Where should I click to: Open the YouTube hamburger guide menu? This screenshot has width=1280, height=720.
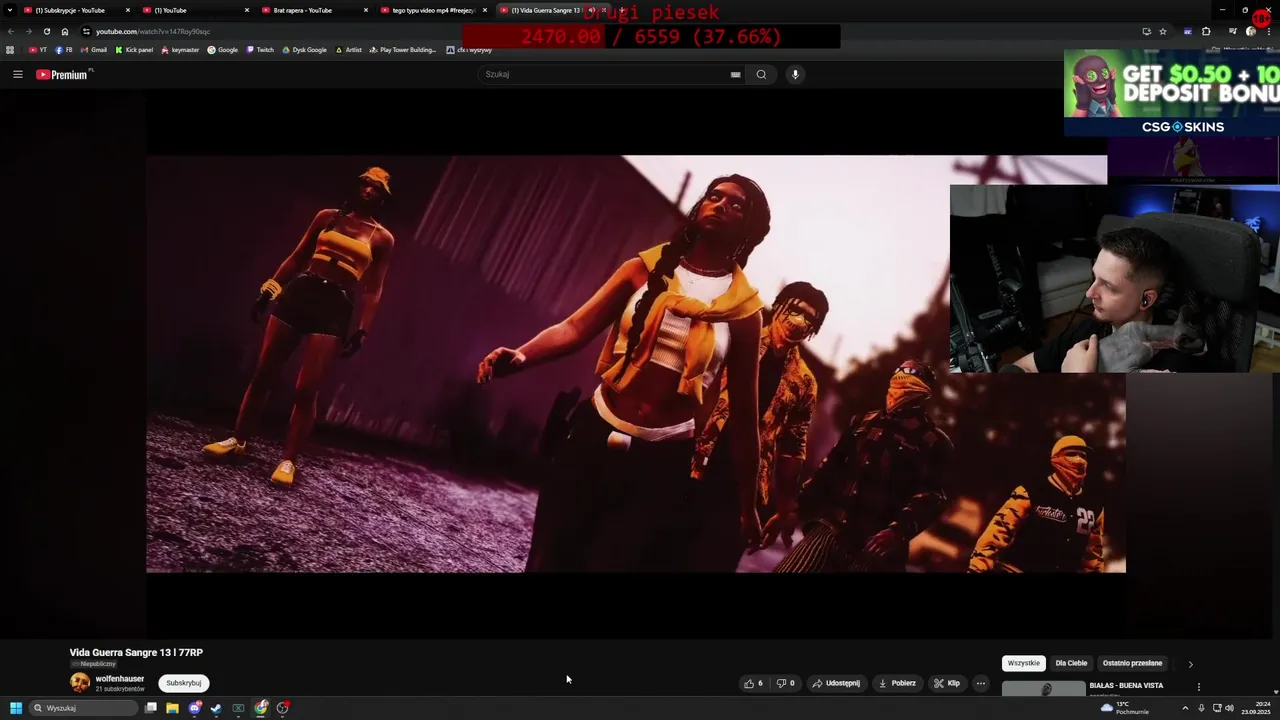17,74
